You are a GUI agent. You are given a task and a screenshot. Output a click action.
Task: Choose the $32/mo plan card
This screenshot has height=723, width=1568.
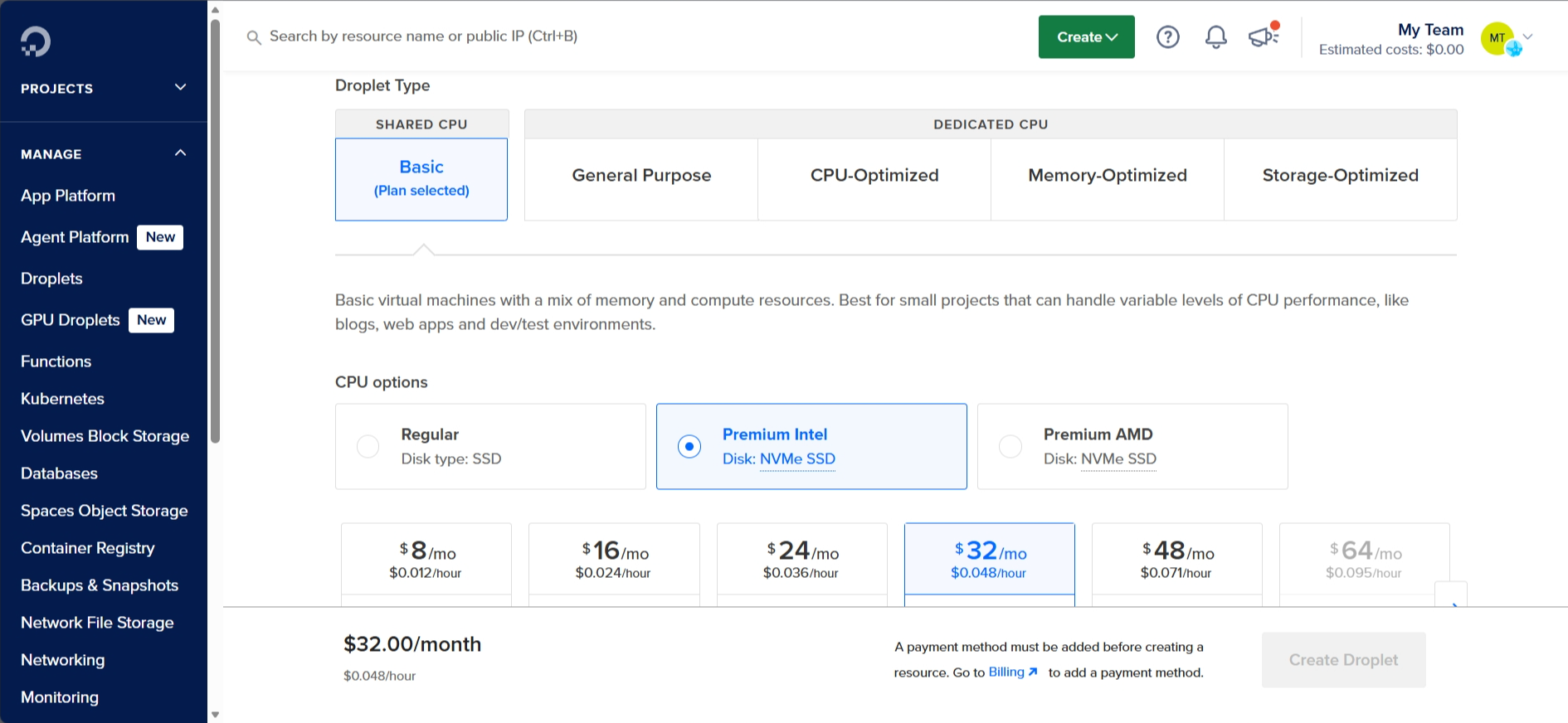tap(990, 564)
